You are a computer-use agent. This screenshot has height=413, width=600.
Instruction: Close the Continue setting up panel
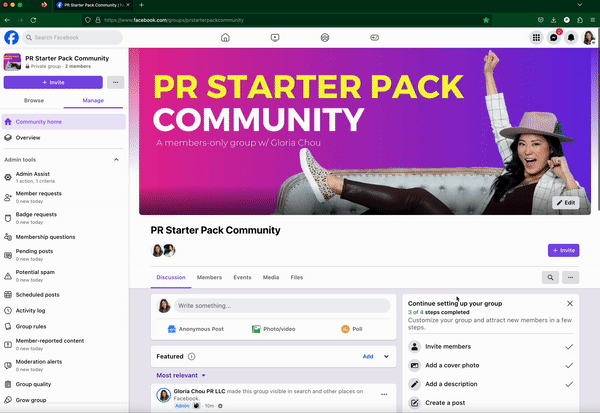570,302
